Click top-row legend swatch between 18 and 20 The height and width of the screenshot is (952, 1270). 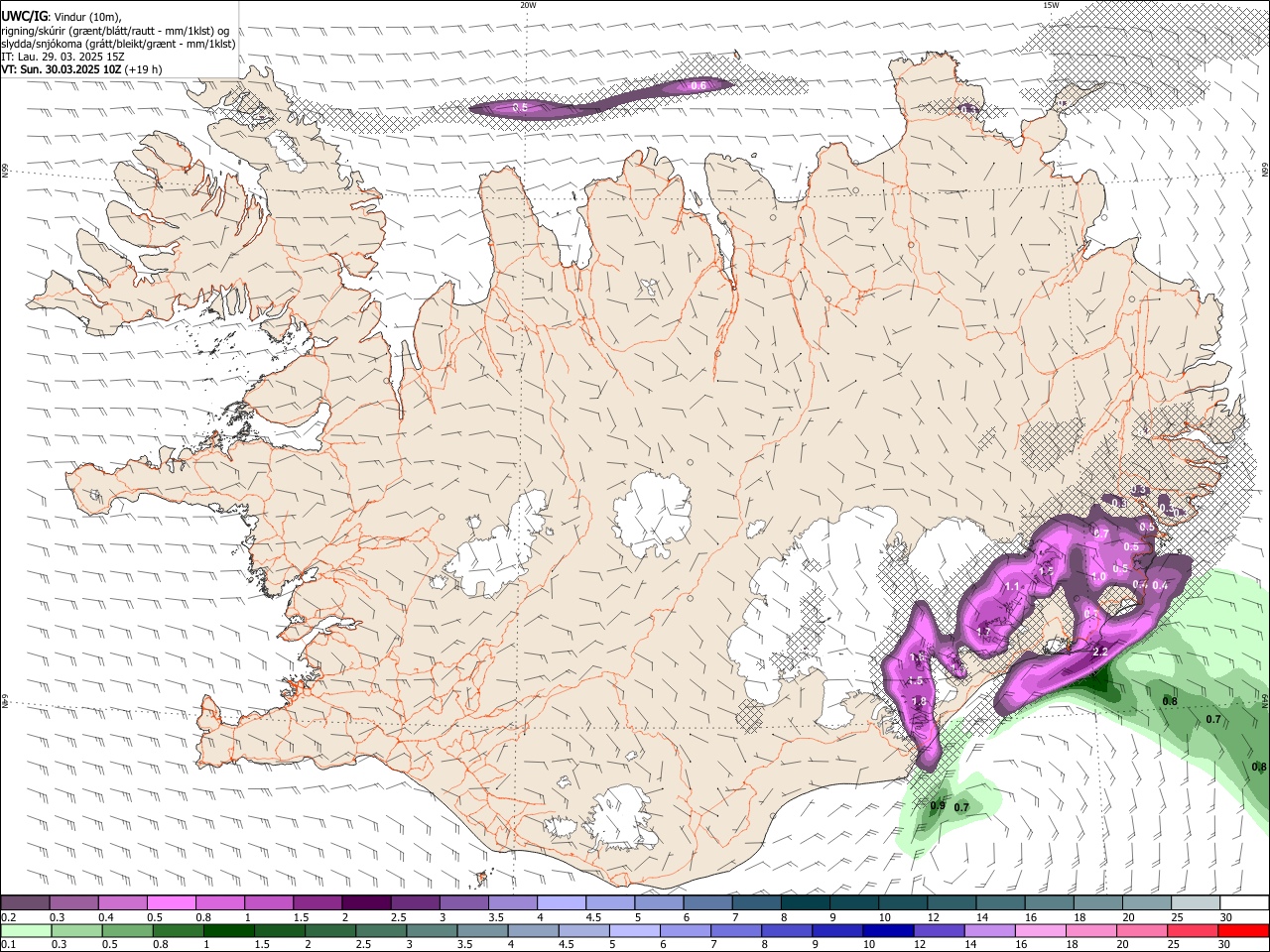coord(1099,902)
